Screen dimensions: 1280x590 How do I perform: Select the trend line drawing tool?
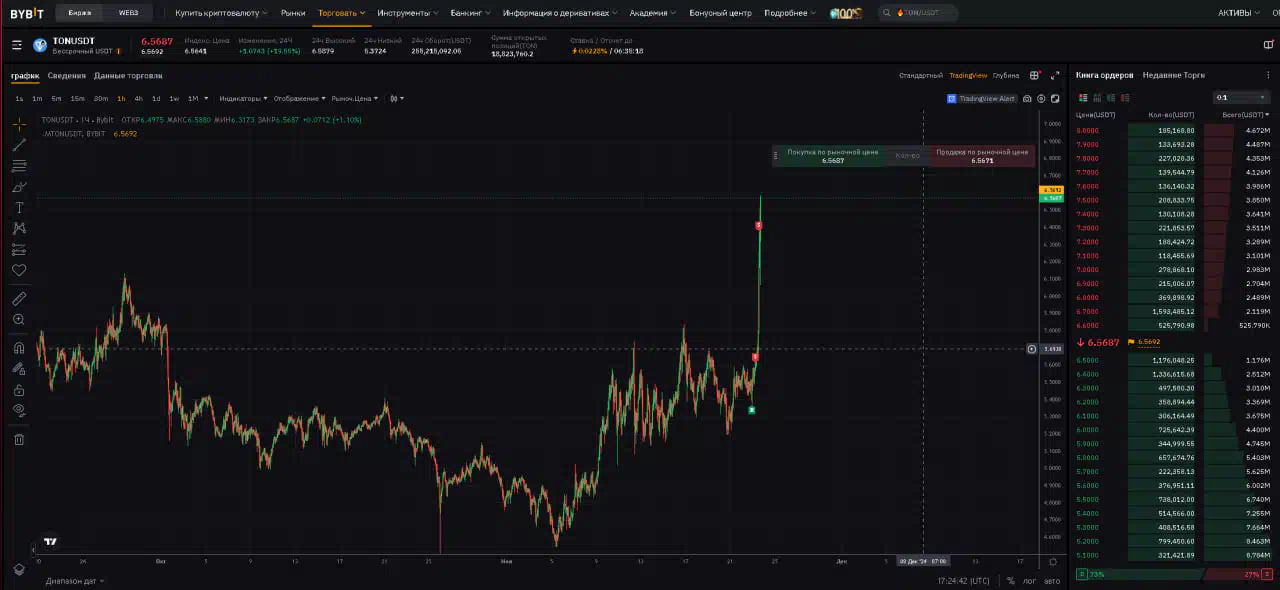19,145
